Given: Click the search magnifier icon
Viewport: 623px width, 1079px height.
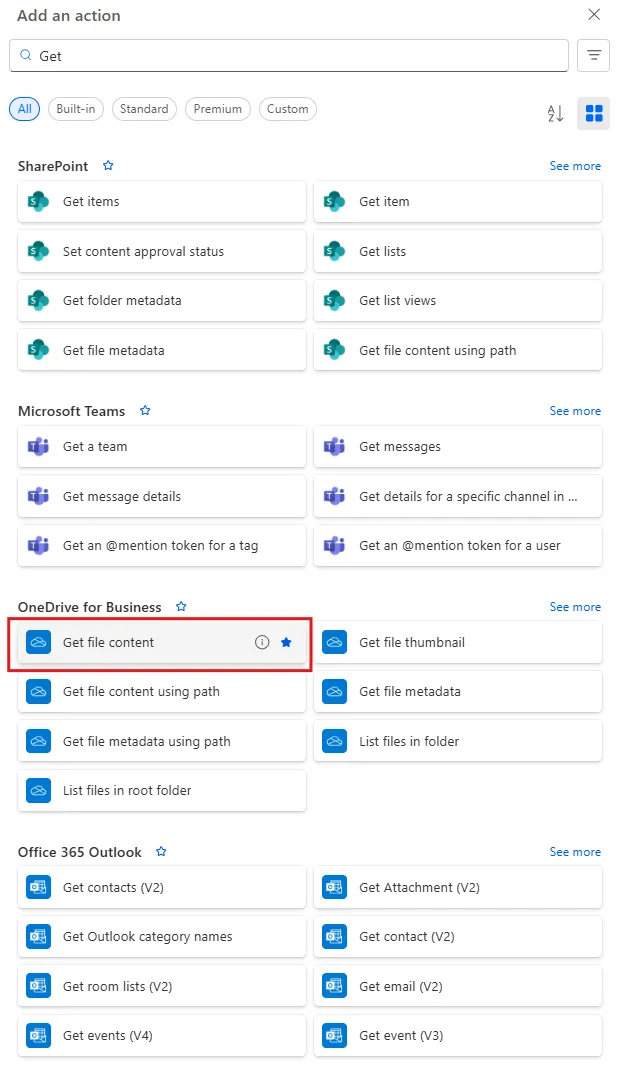Looking at the screenshot, I should (x=27, y=56).
